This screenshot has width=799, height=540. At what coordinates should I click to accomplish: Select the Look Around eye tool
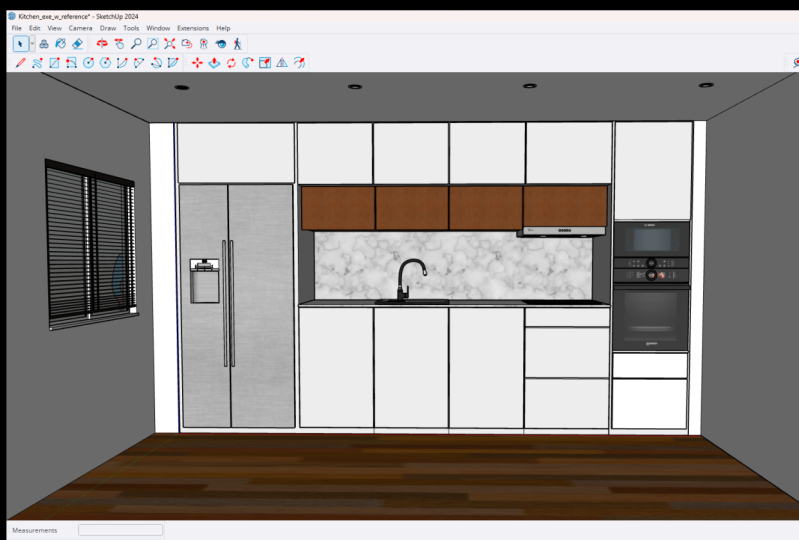coord(221,44)
